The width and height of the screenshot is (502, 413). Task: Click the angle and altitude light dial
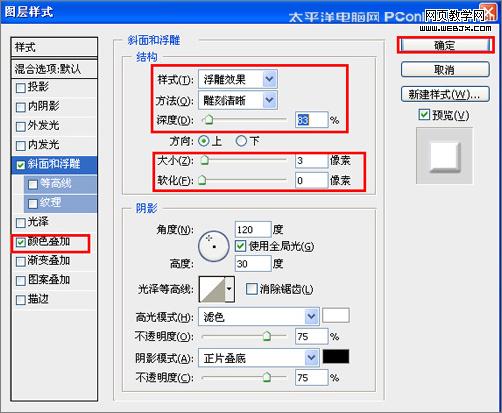click(x=214, y=246)
